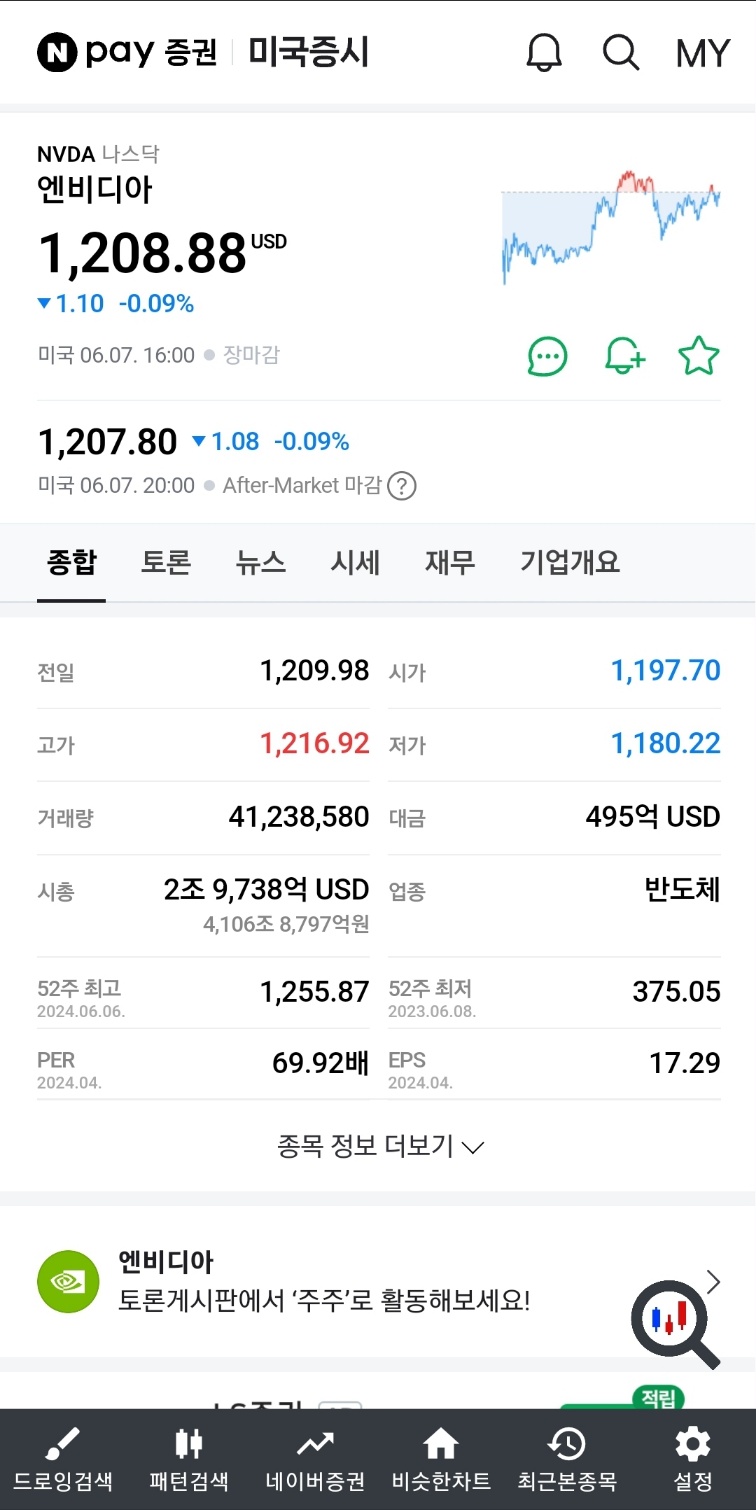This screenshot has height=1510, width=756.
Task: Switch to the 재무 tab
Action: (450, 562)
